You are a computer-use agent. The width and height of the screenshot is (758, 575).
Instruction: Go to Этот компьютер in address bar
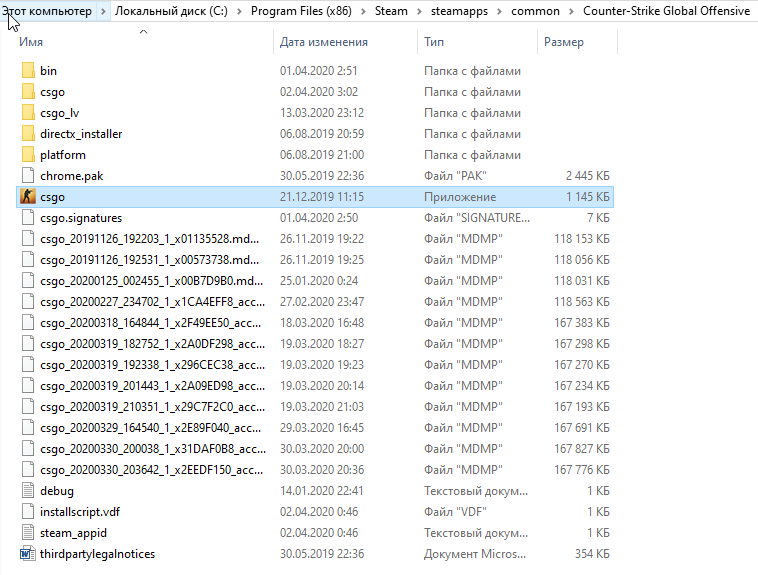47,11
